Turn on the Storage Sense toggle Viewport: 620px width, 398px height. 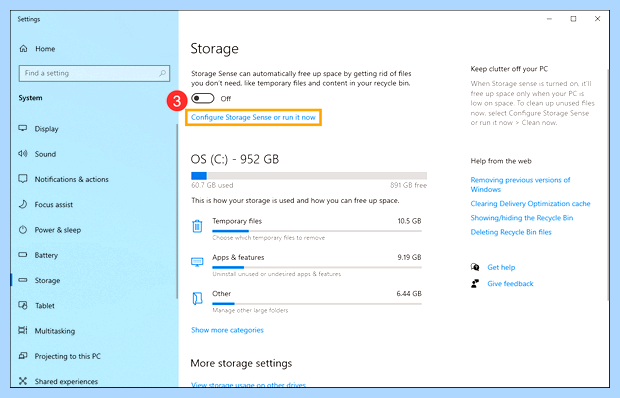(x=203, y=98)
